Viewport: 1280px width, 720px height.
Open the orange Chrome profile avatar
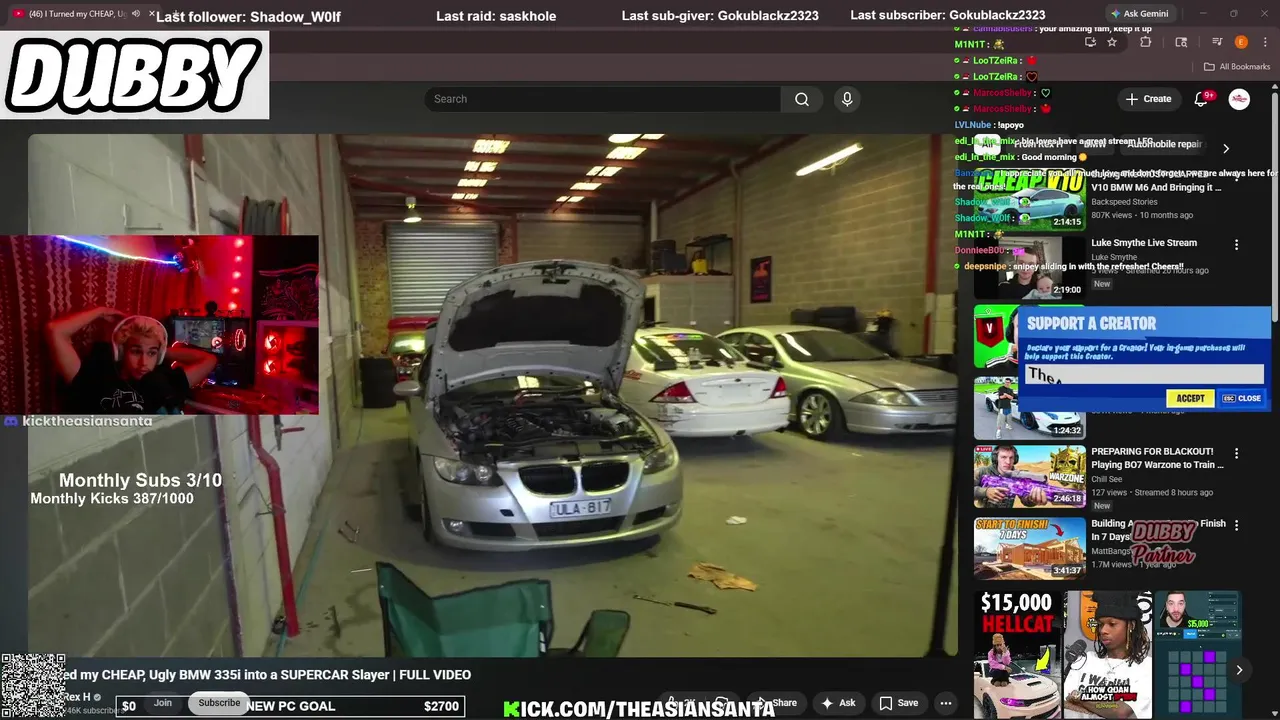click(1241, 42)
